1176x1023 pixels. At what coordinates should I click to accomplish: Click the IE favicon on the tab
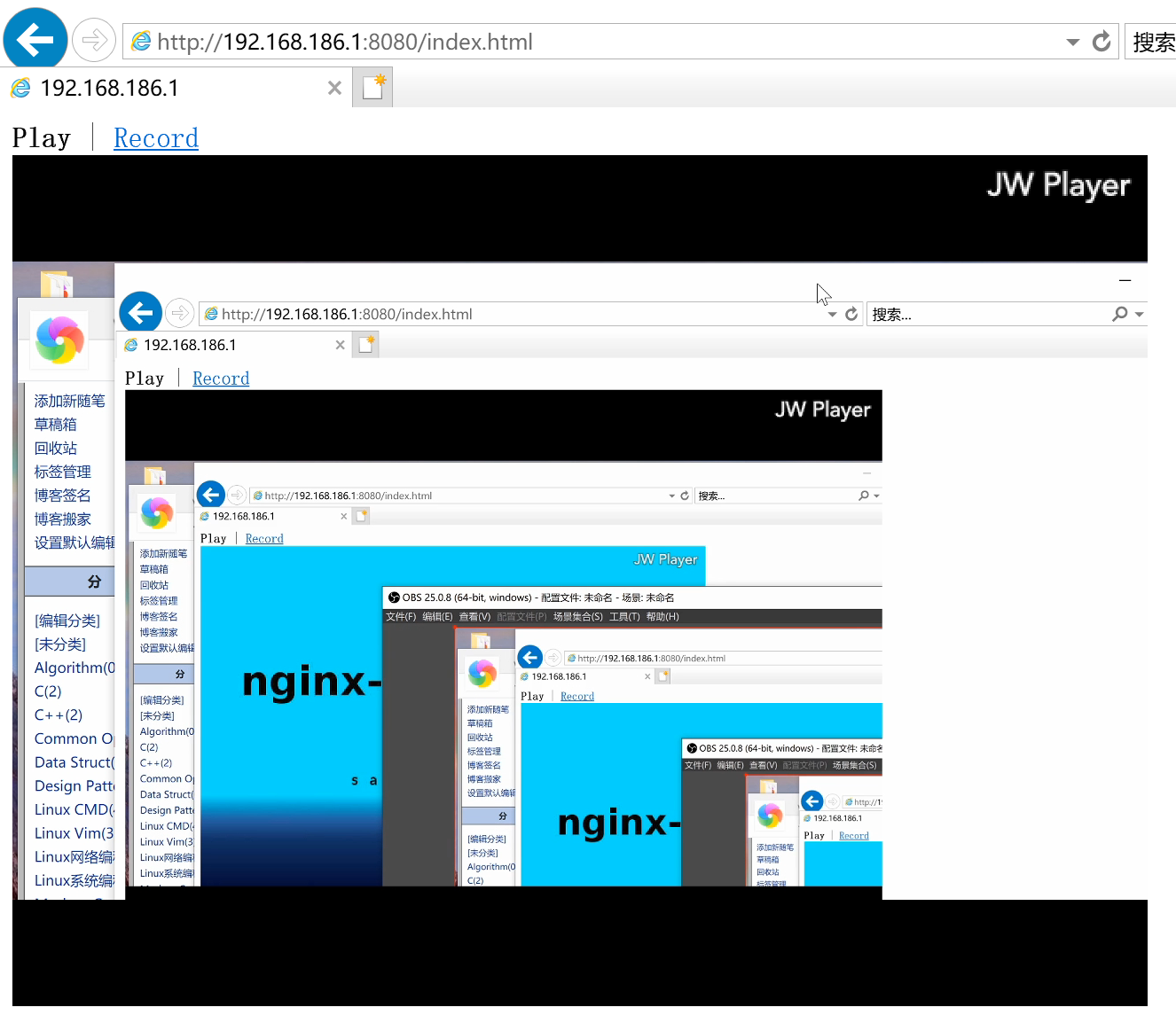(20, 88)
